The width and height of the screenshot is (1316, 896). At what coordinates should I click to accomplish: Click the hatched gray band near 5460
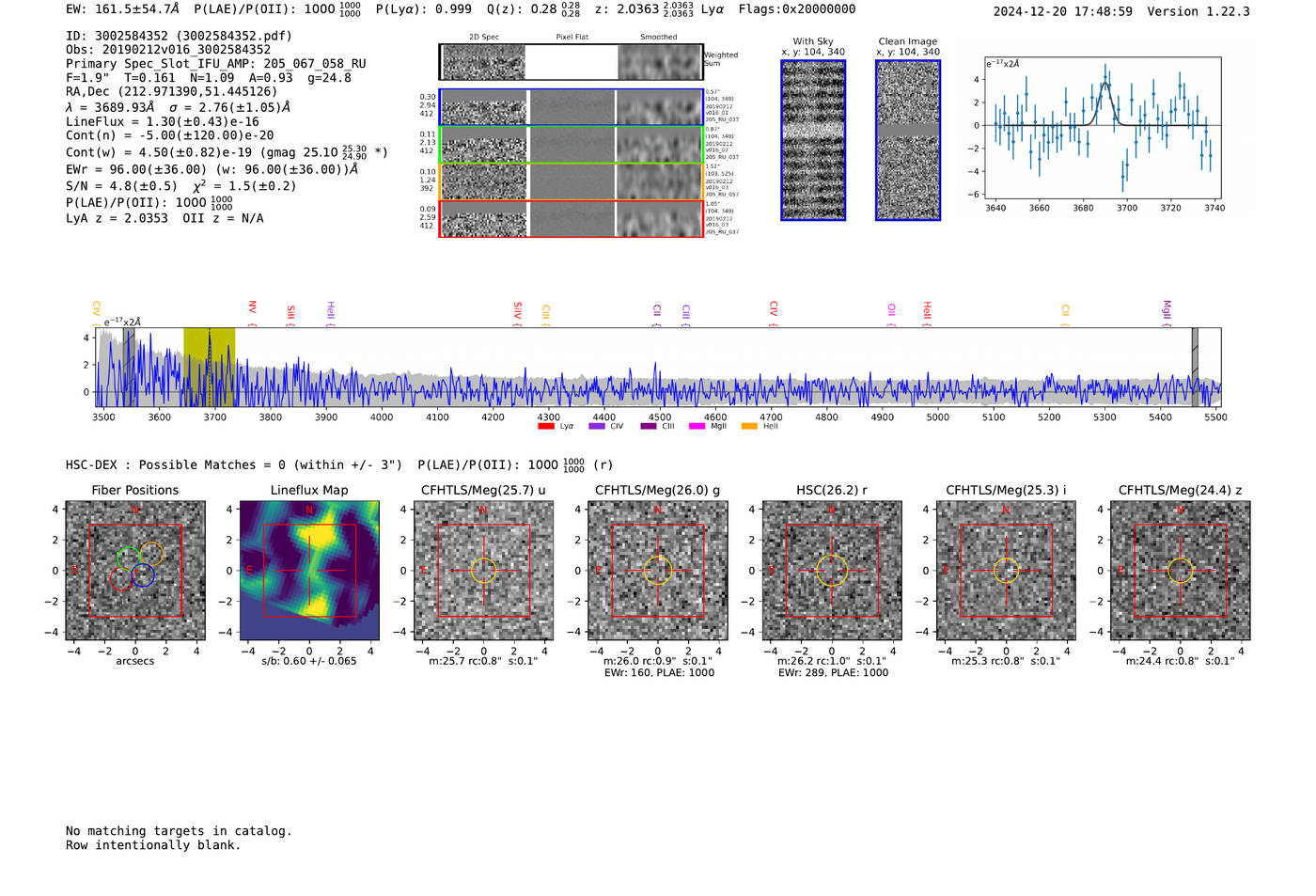[x=1195, y=368]
